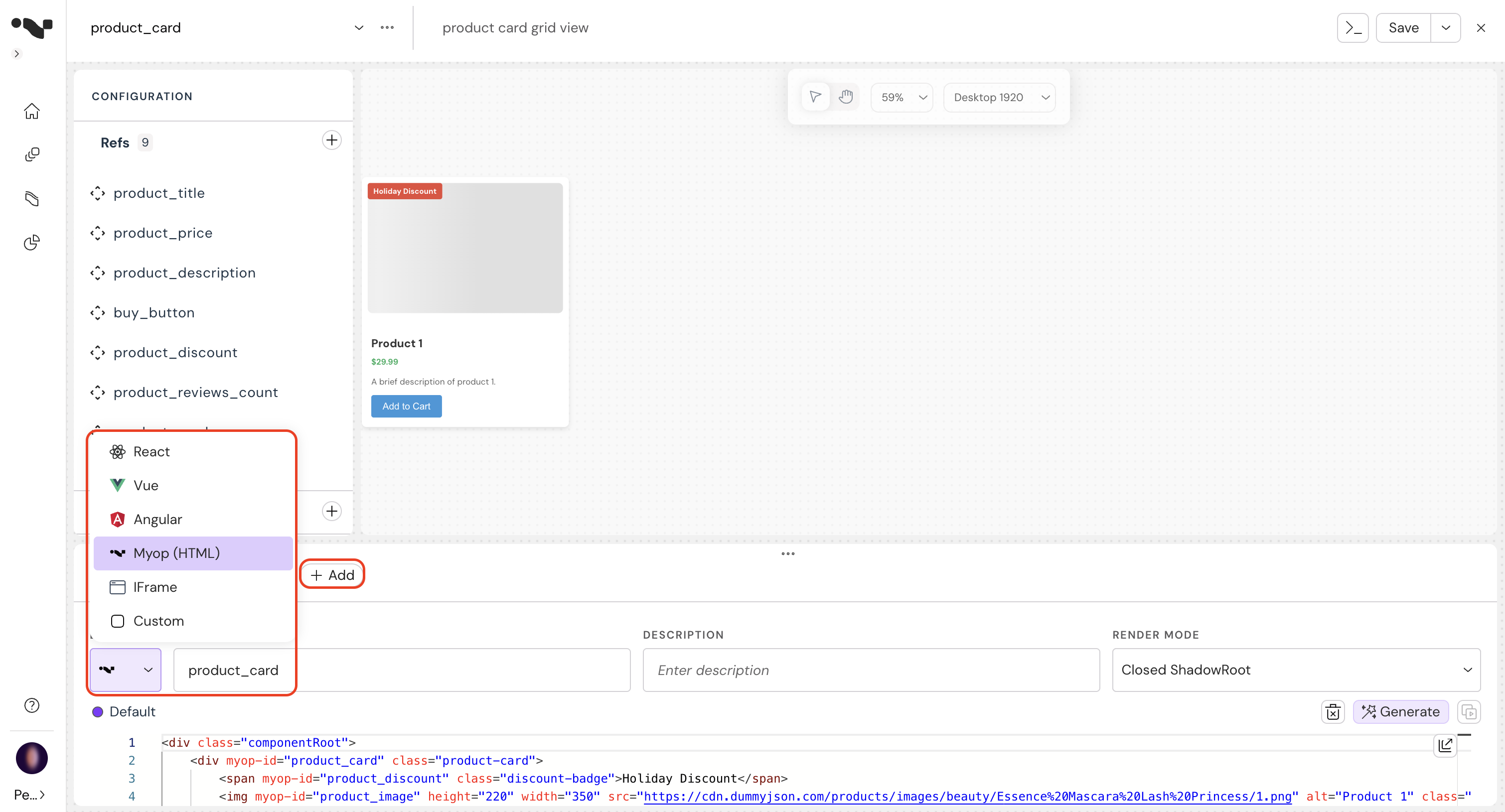Click the Default variant purple dot

(98, 711)
